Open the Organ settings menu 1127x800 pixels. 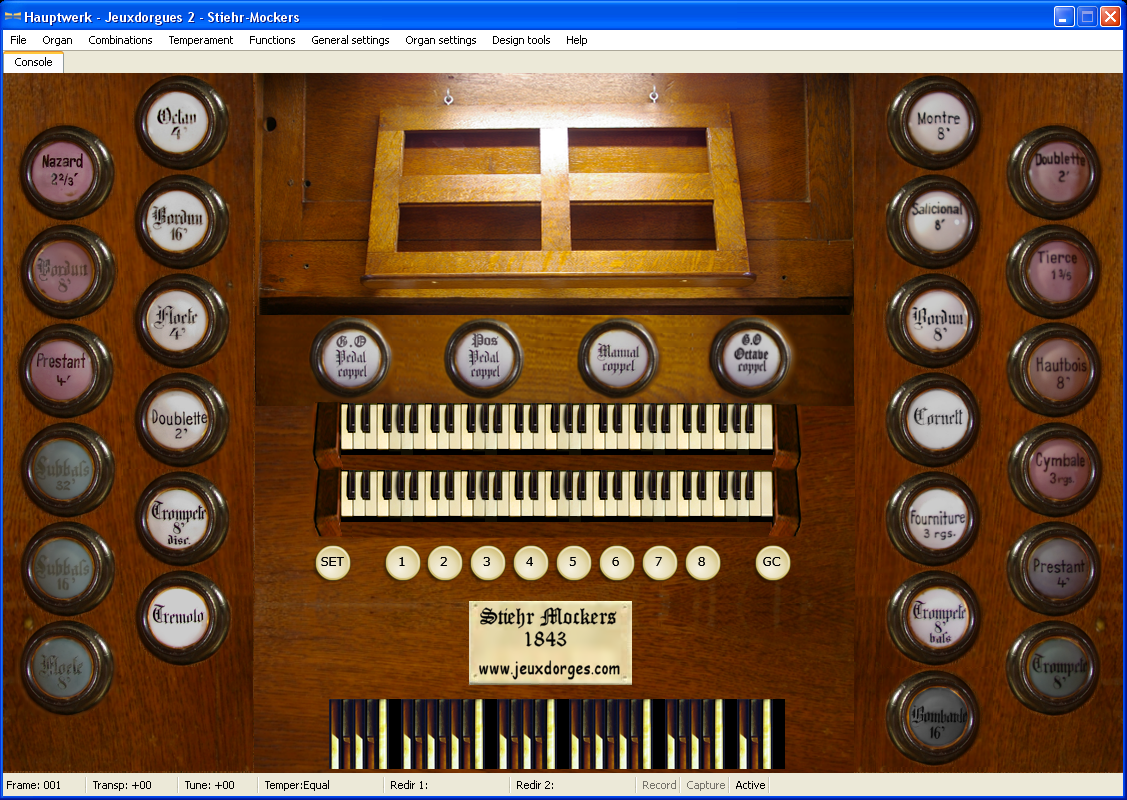pos(441,40)
